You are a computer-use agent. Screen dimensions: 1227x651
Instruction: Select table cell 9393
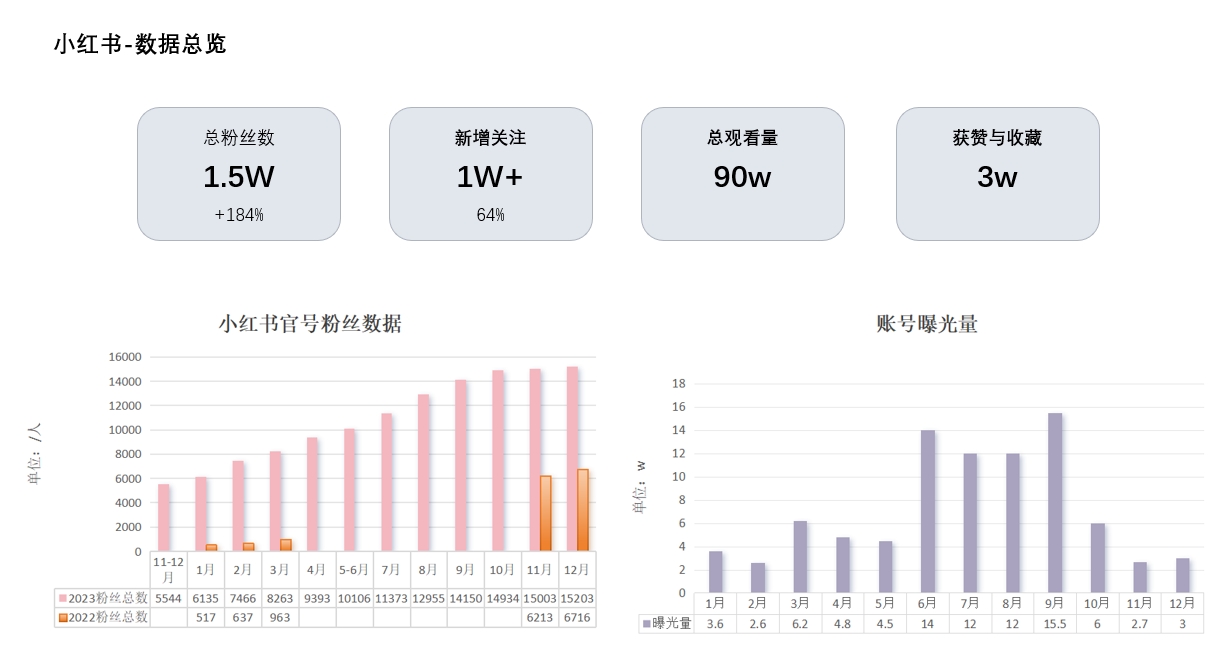click(317, 598)
